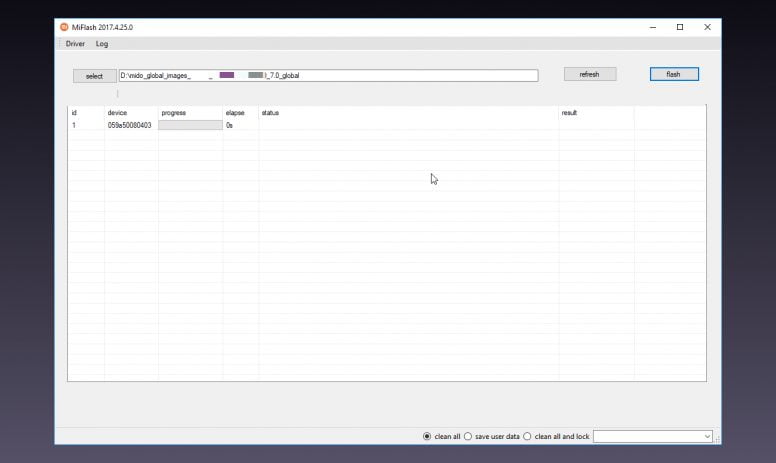Screen dimensions: 776x463
Task: Choose the clean all radio option
Action: tap(441, 436)
